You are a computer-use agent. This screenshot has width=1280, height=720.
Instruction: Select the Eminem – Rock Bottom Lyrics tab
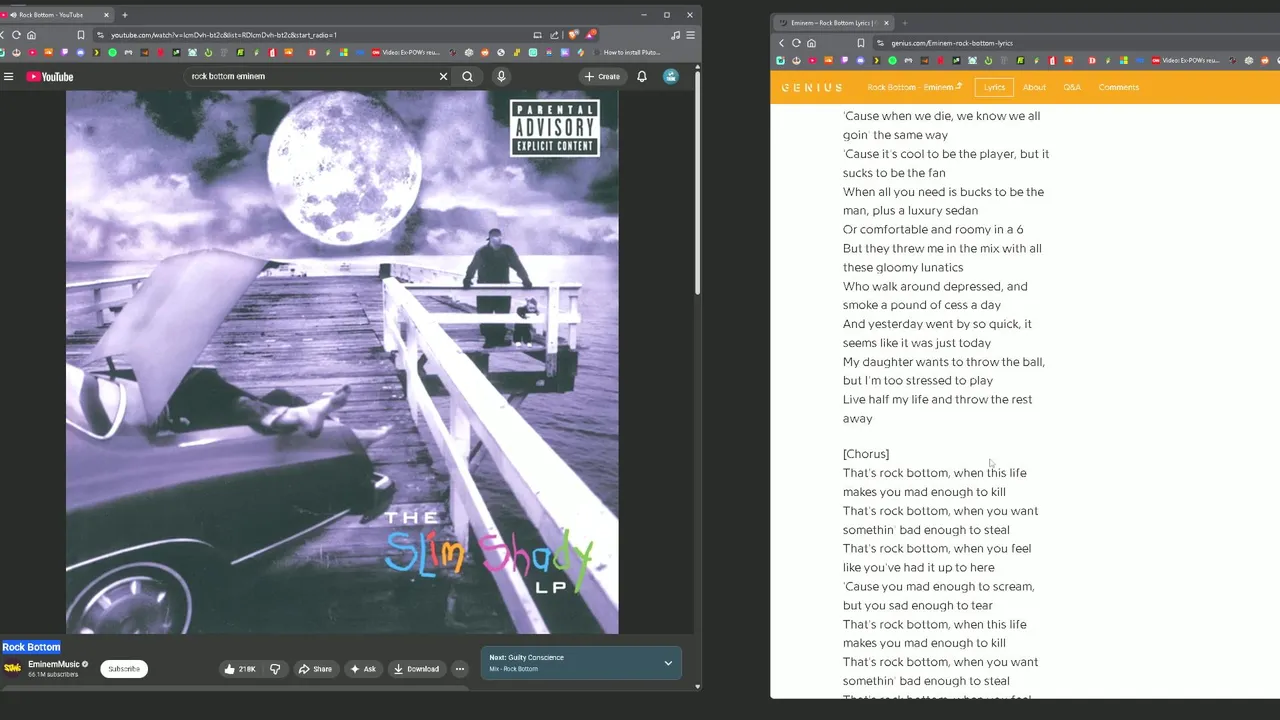point(832,23)
